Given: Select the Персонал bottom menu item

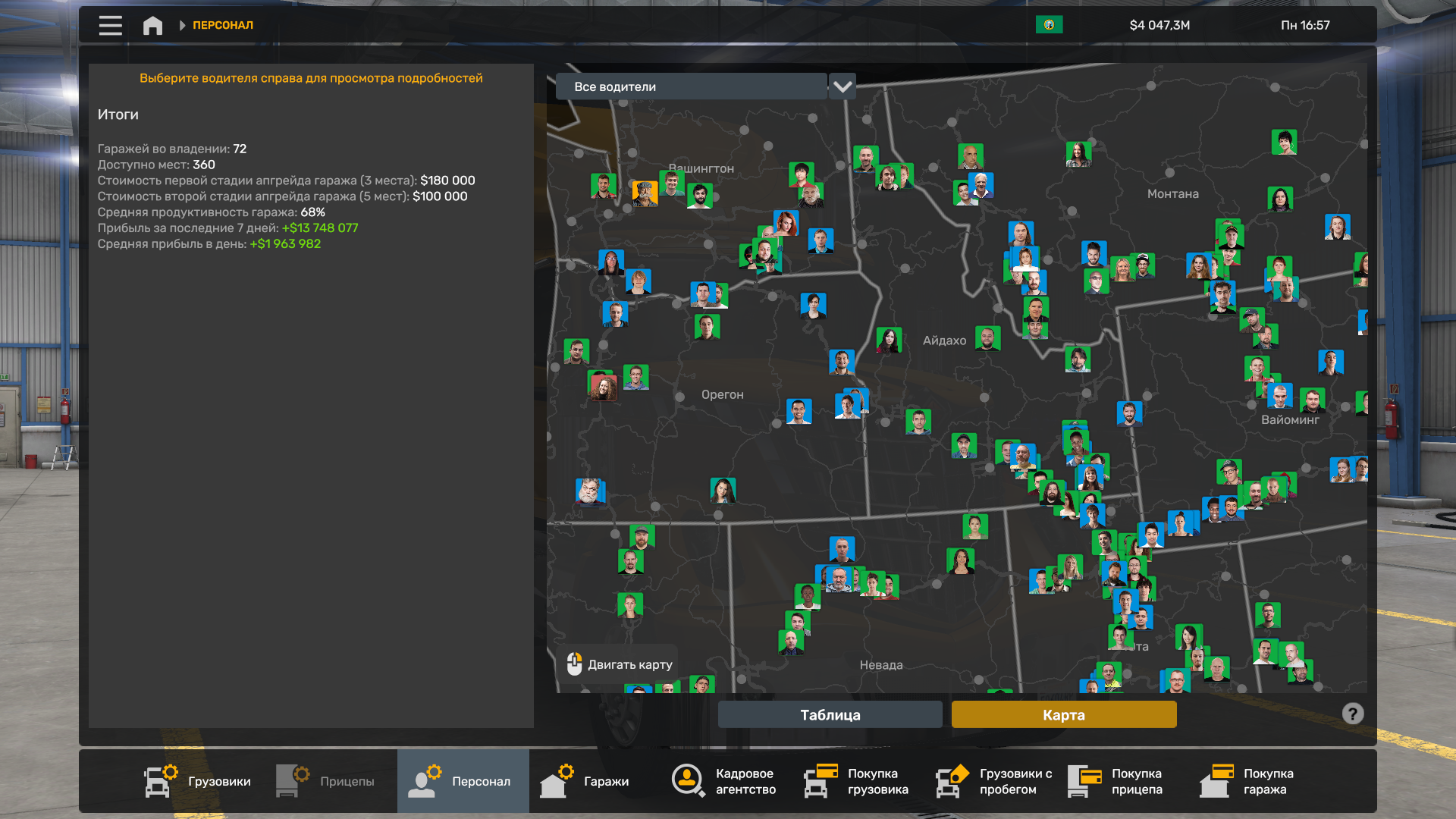Looking at the screenshot, I should [463, 781].
